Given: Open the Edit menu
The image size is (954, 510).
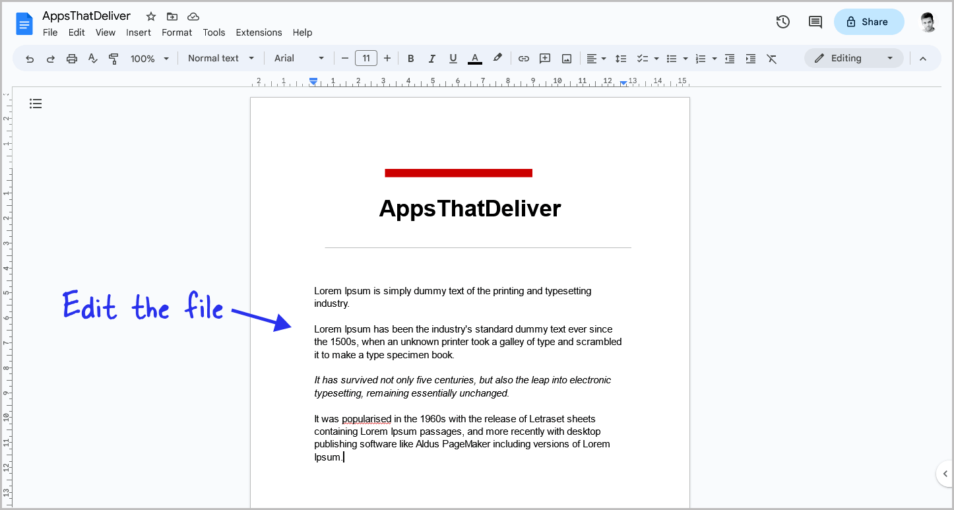Looking at the screenshot, I should tap(77, 33).
